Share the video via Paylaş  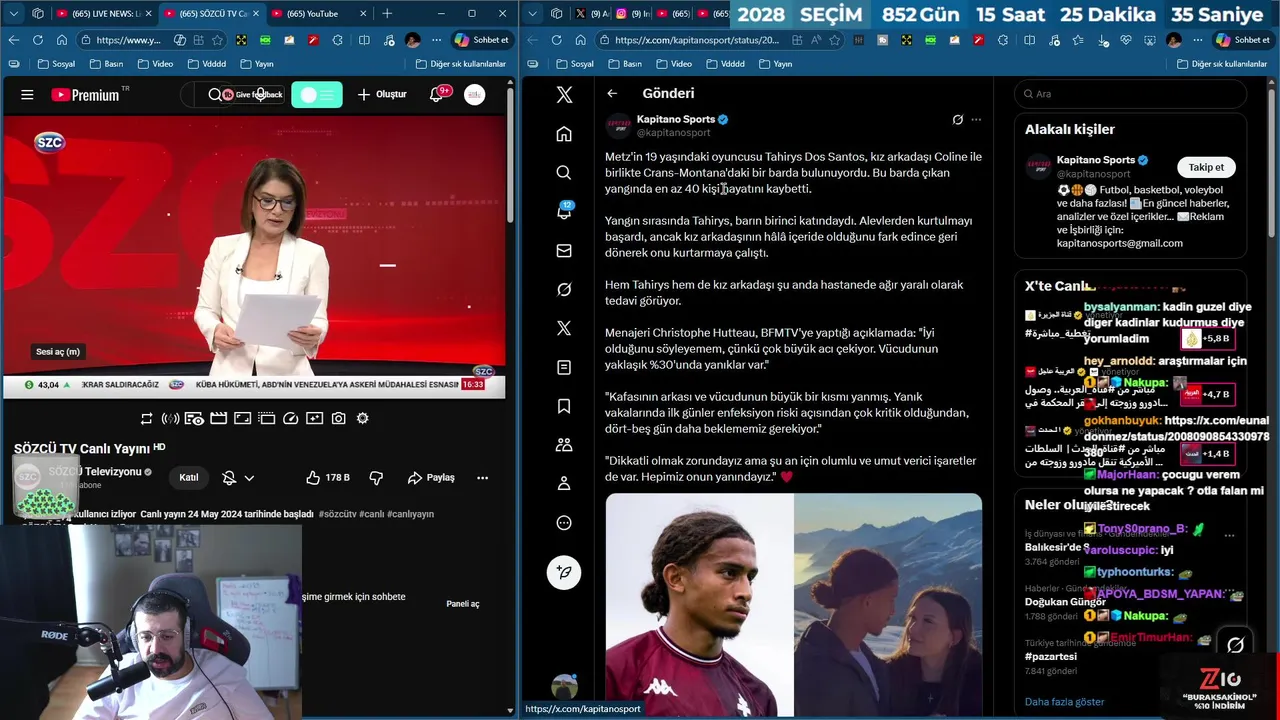431,478
